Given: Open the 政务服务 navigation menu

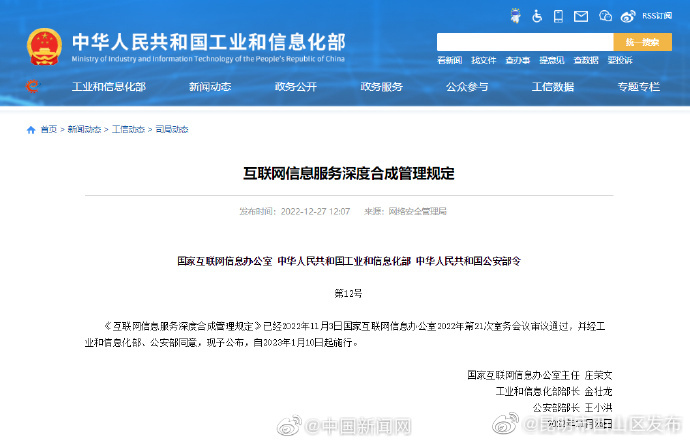Looking at the screenshot, I should pyautogui.click(x=382, y=87).
